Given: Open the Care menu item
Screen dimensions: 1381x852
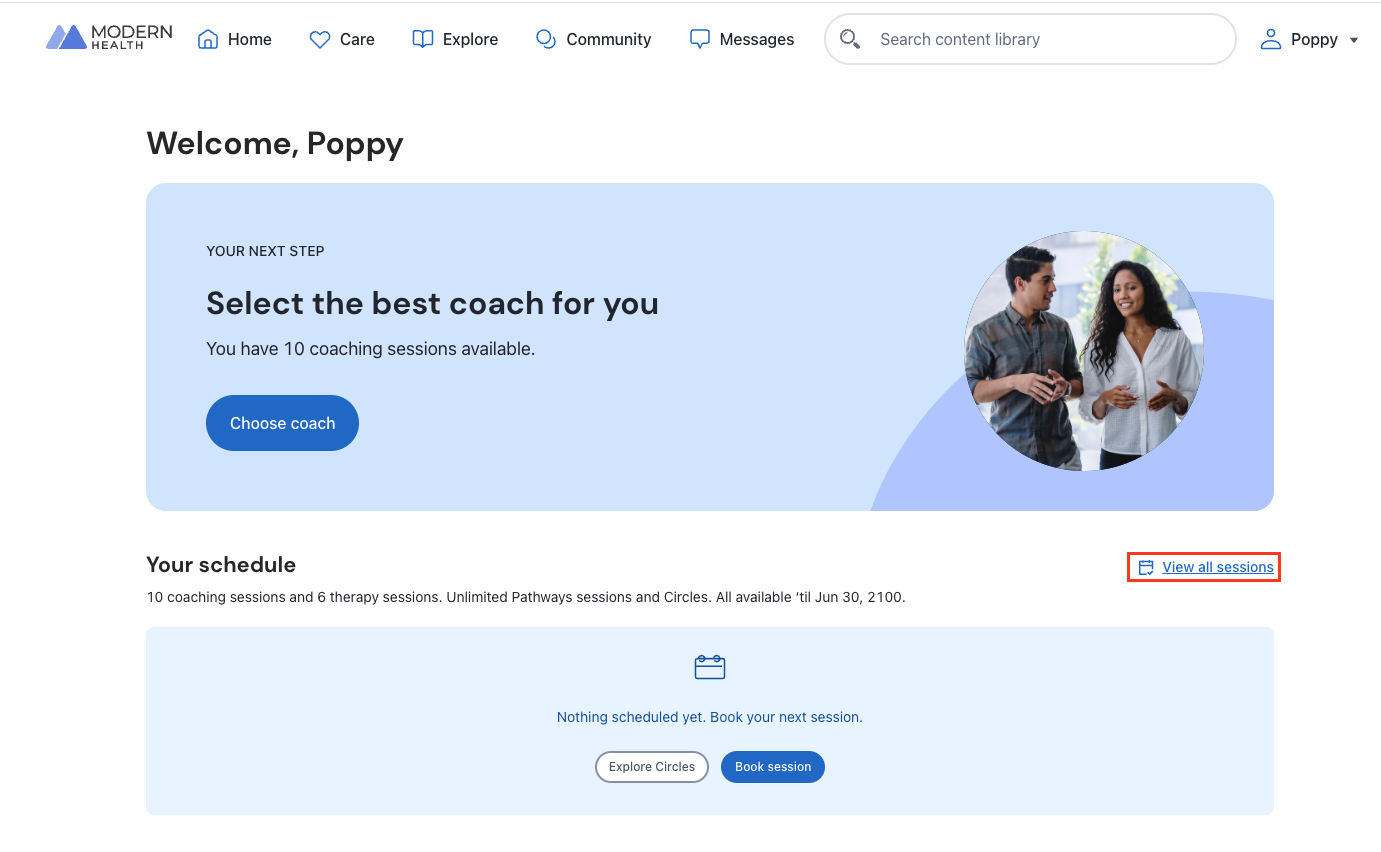Looking at the screenshot, I should tap(357, 39).
